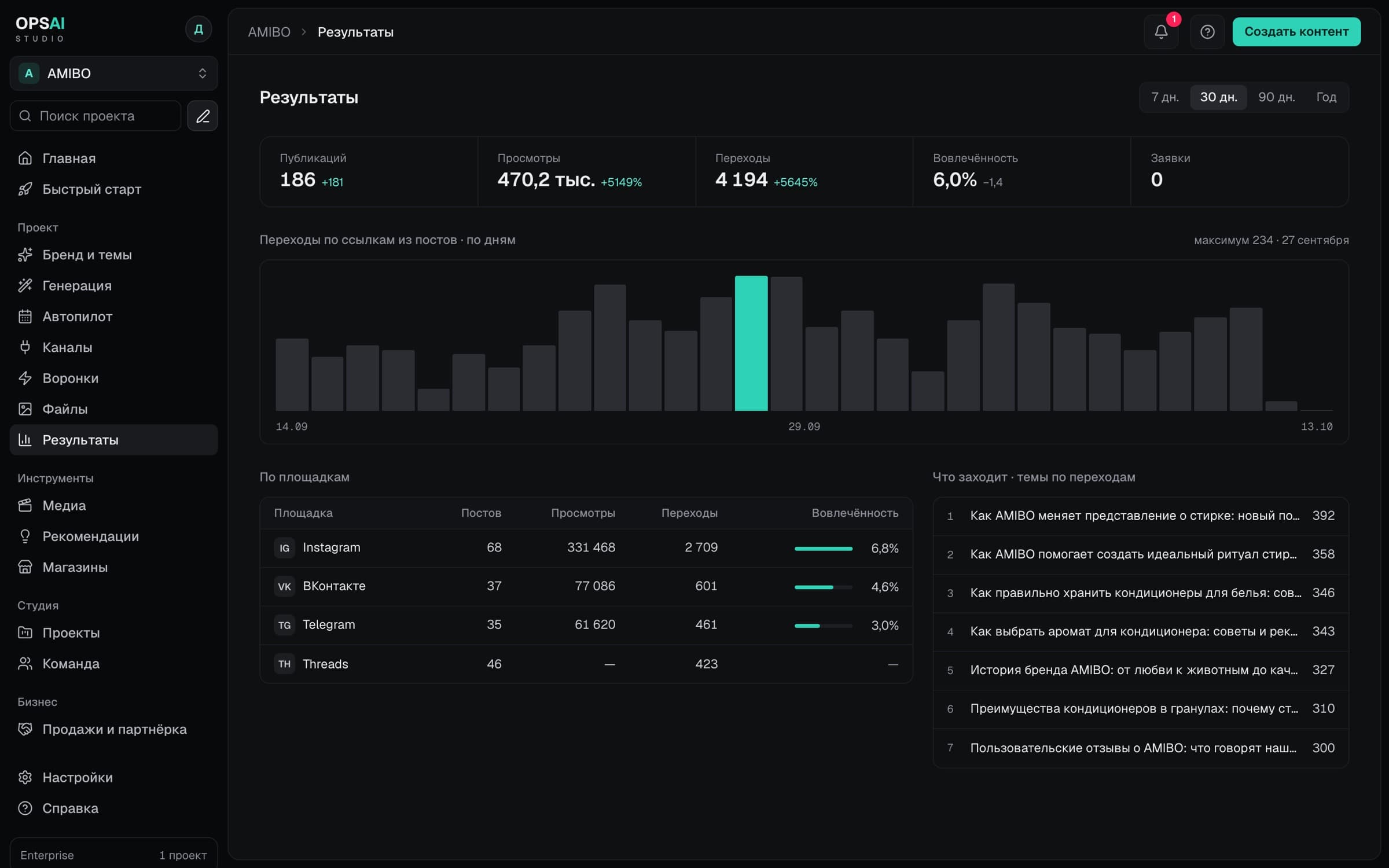Open Справка in sidebar

click(x=114, y=808)
